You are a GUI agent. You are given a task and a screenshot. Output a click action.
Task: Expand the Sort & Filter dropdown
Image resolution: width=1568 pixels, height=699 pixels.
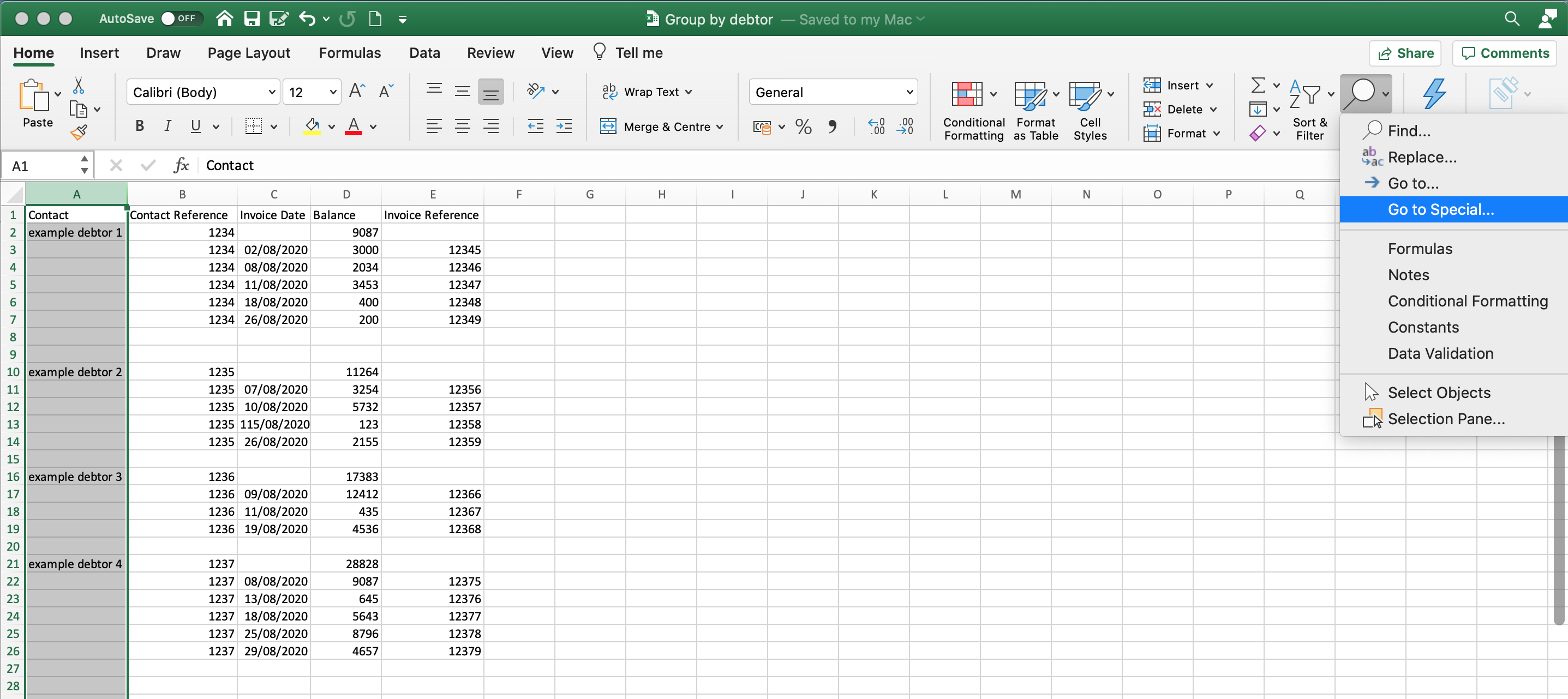tap(1331, 94)
